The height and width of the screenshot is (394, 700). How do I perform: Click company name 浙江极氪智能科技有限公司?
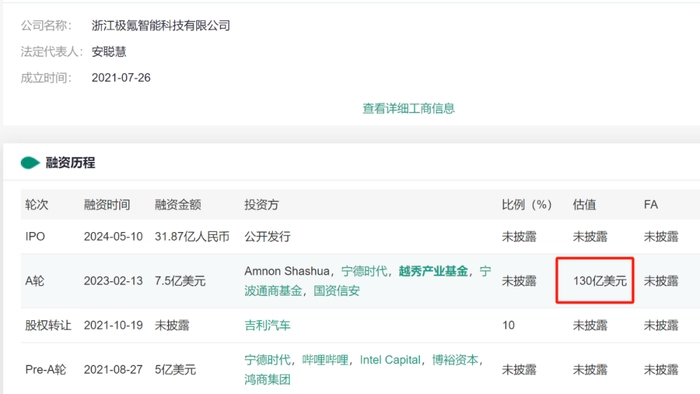point(161,25)
